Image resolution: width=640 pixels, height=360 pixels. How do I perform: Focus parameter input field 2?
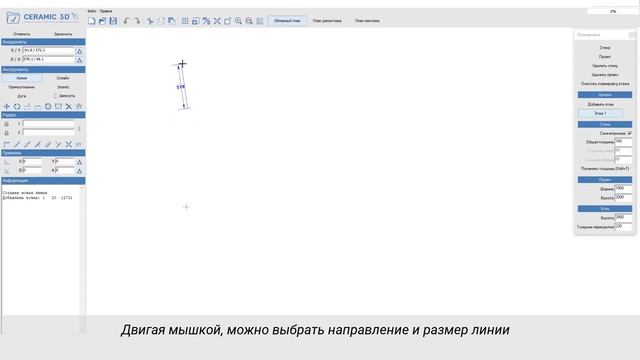(49, 132)
